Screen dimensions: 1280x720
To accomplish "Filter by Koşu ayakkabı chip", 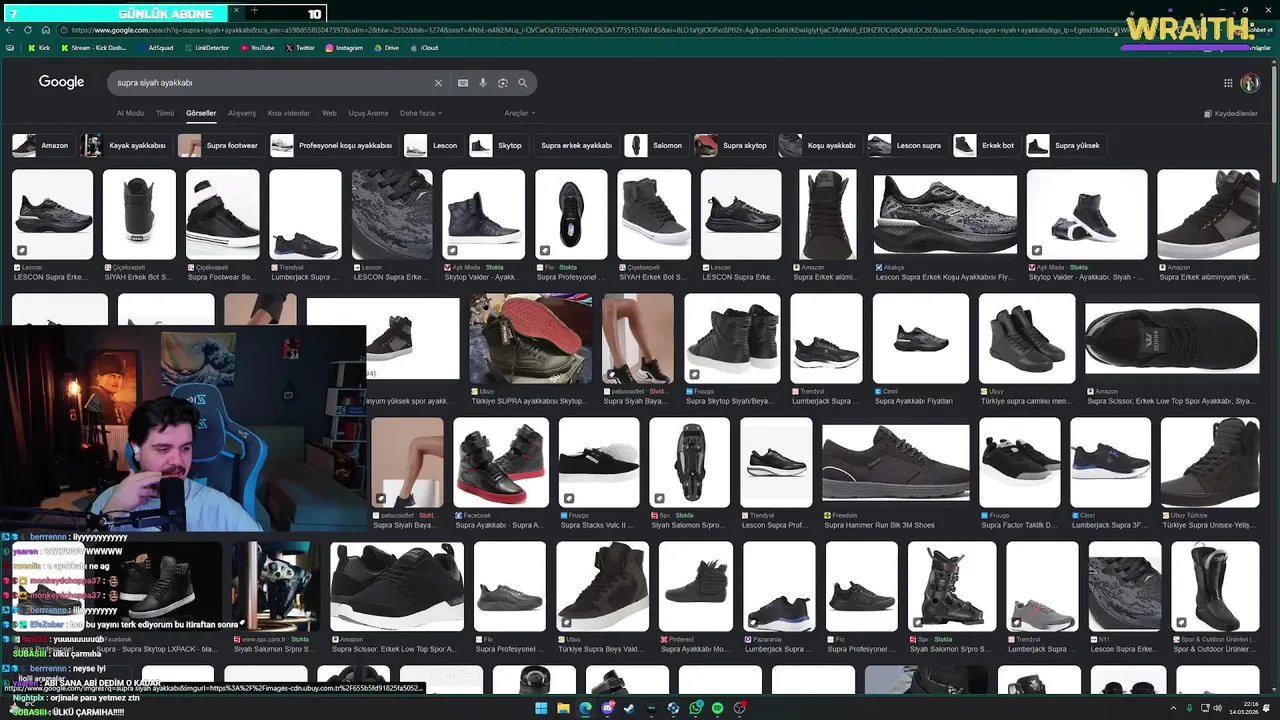I will (820, 145).
